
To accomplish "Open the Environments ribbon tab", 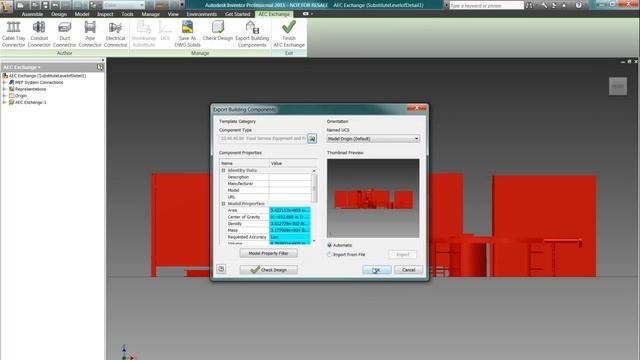I will point(202,14).
